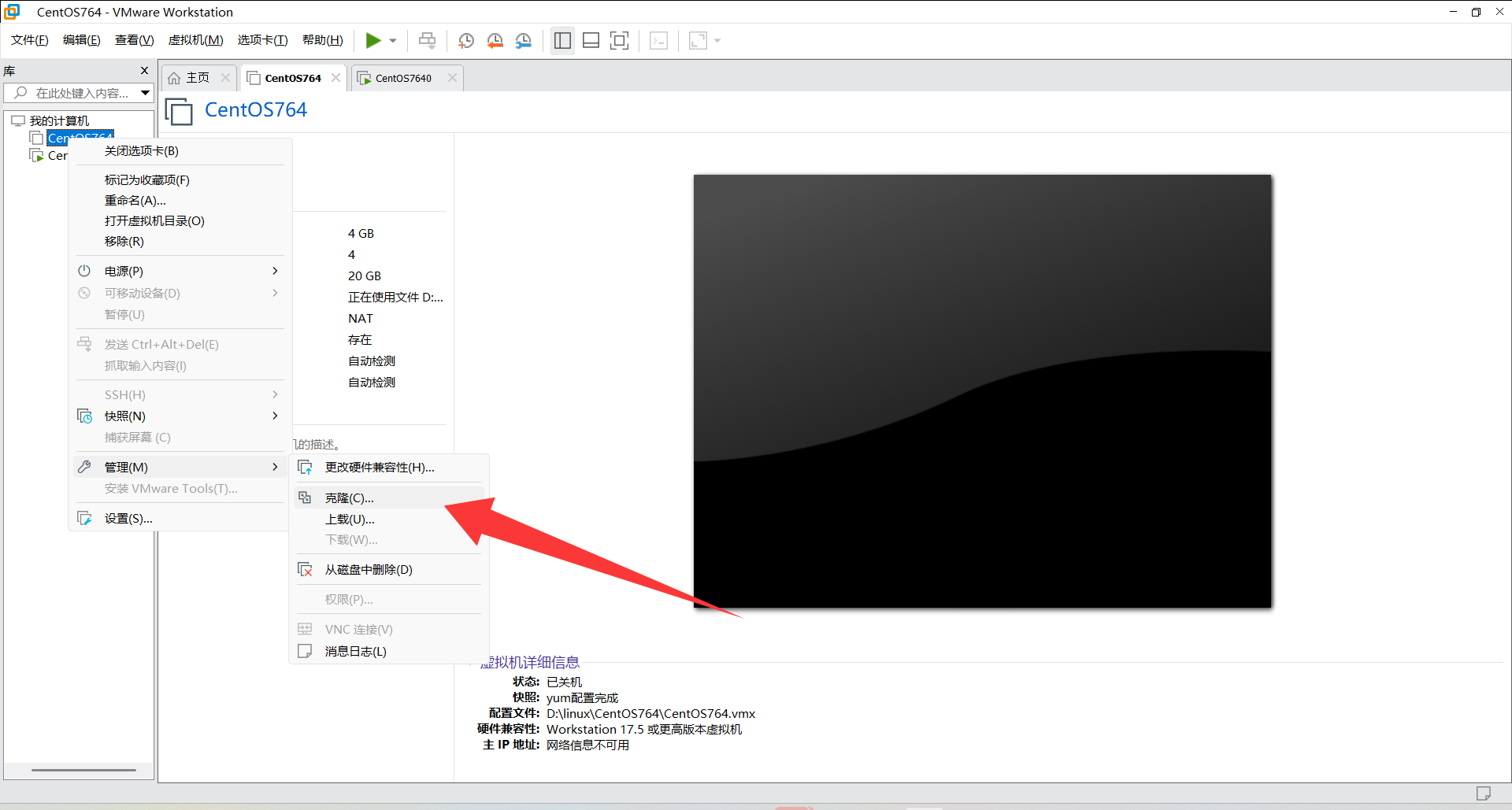Open the 选项卡(T) menu

(x=263, y=40)
